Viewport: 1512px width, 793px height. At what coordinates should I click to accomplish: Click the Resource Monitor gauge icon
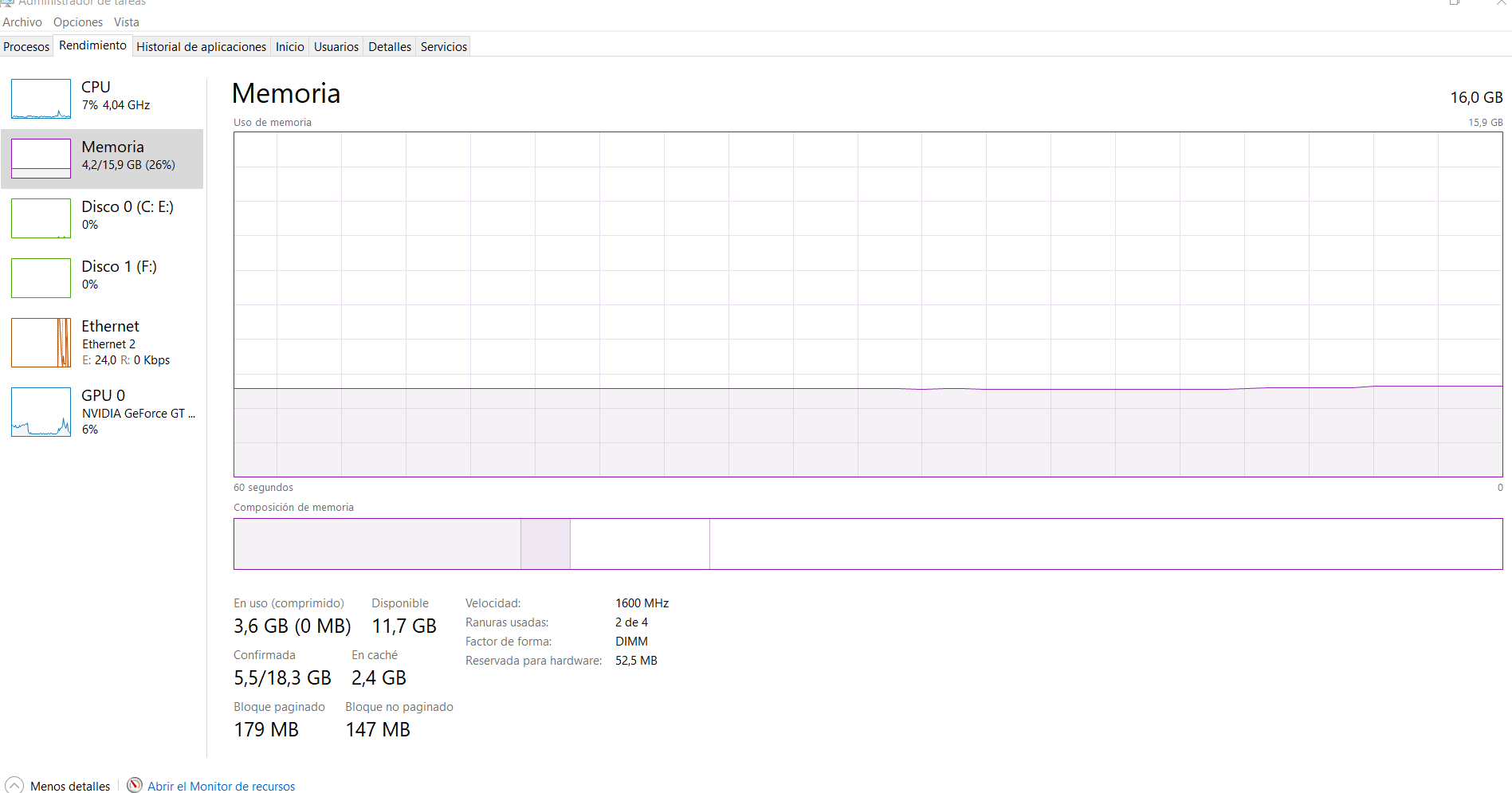pyautogui.click(x=135, y=786)
